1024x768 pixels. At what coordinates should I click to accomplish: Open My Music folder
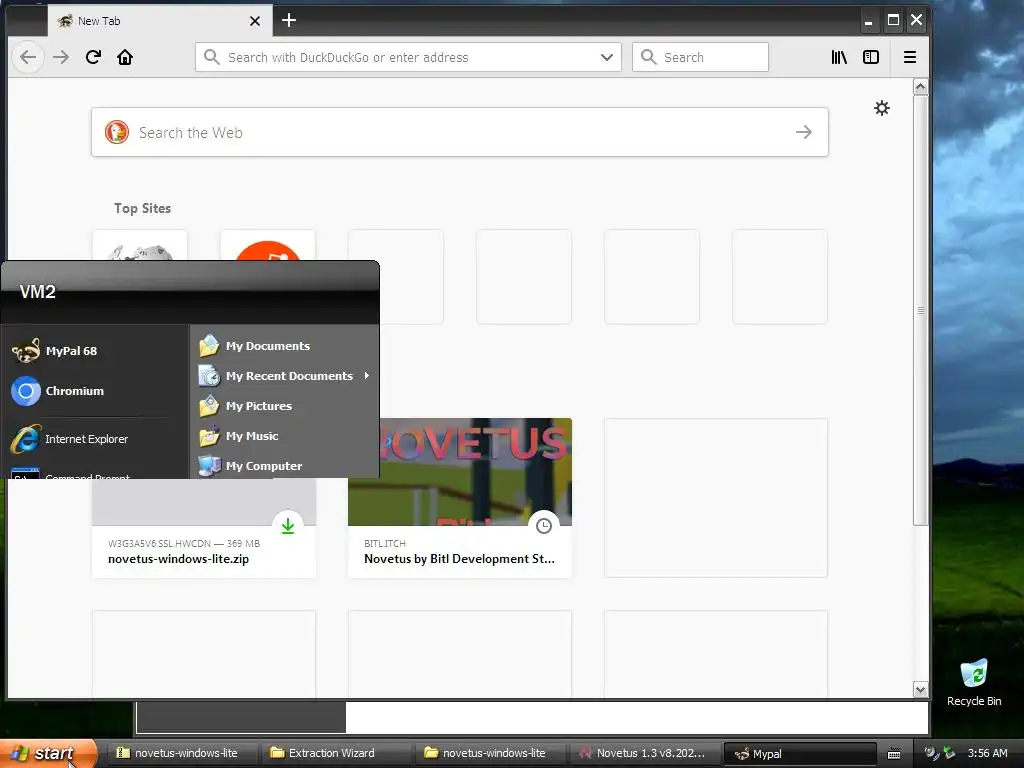tap(284, 436)
